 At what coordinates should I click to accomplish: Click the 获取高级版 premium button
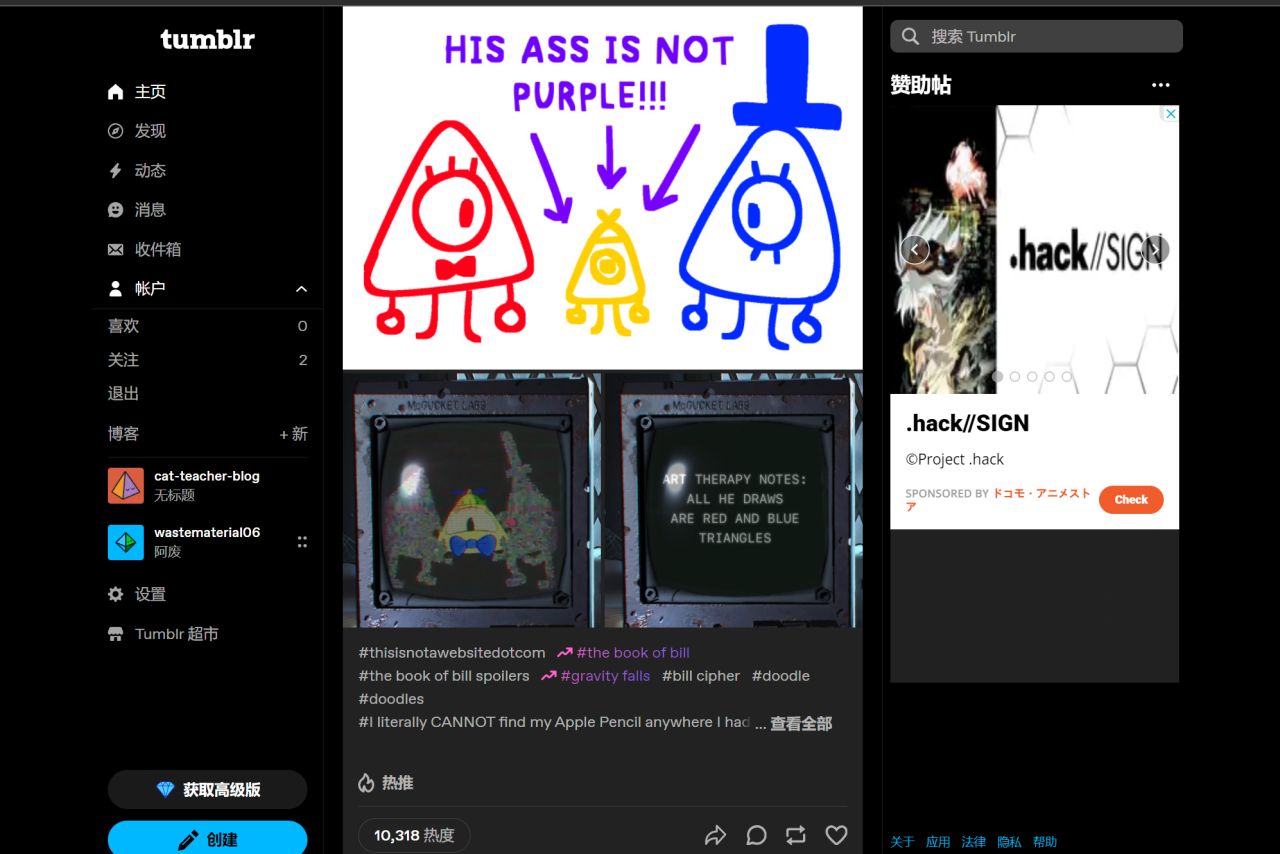pos(207,790)
